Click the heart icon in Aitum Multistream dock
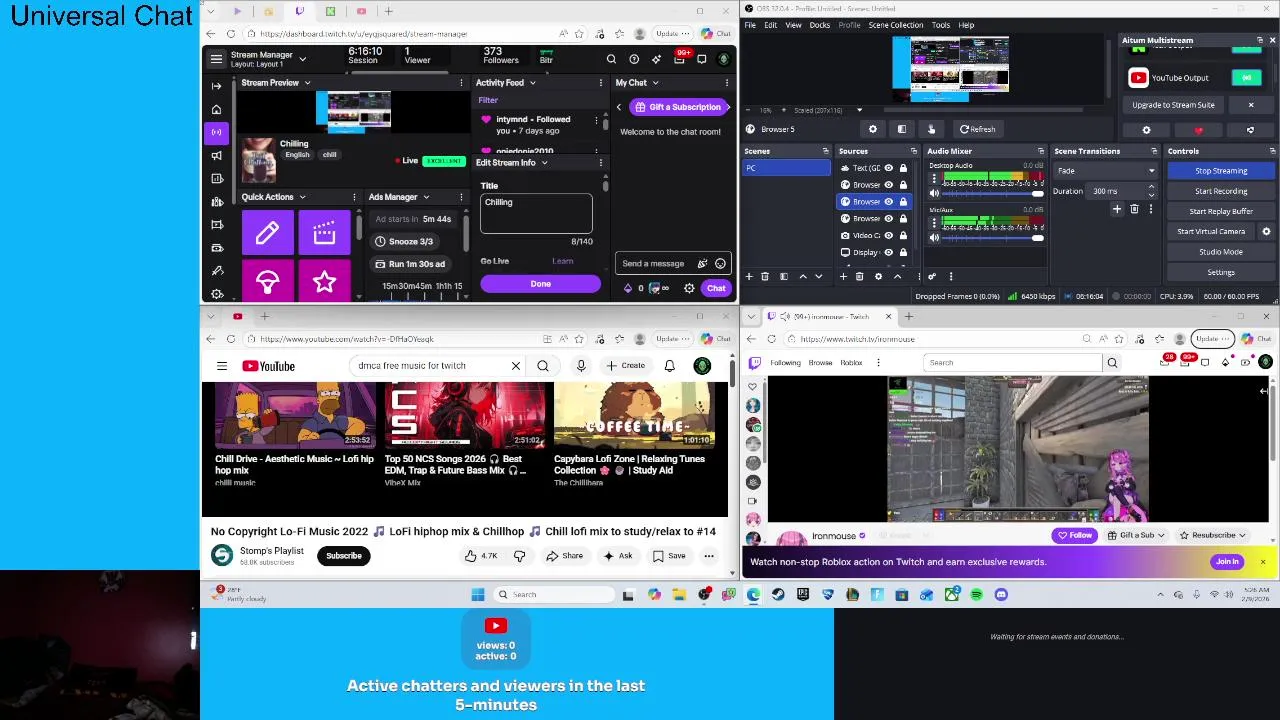This screenshot has height=720, width=1280. pos(1198,130)
